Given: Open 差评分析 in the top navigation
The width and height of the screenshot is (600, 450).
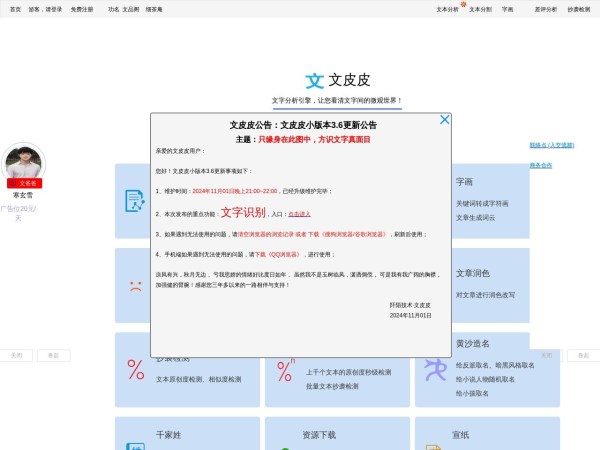Looking at the screenshot, I should [546, 9].
